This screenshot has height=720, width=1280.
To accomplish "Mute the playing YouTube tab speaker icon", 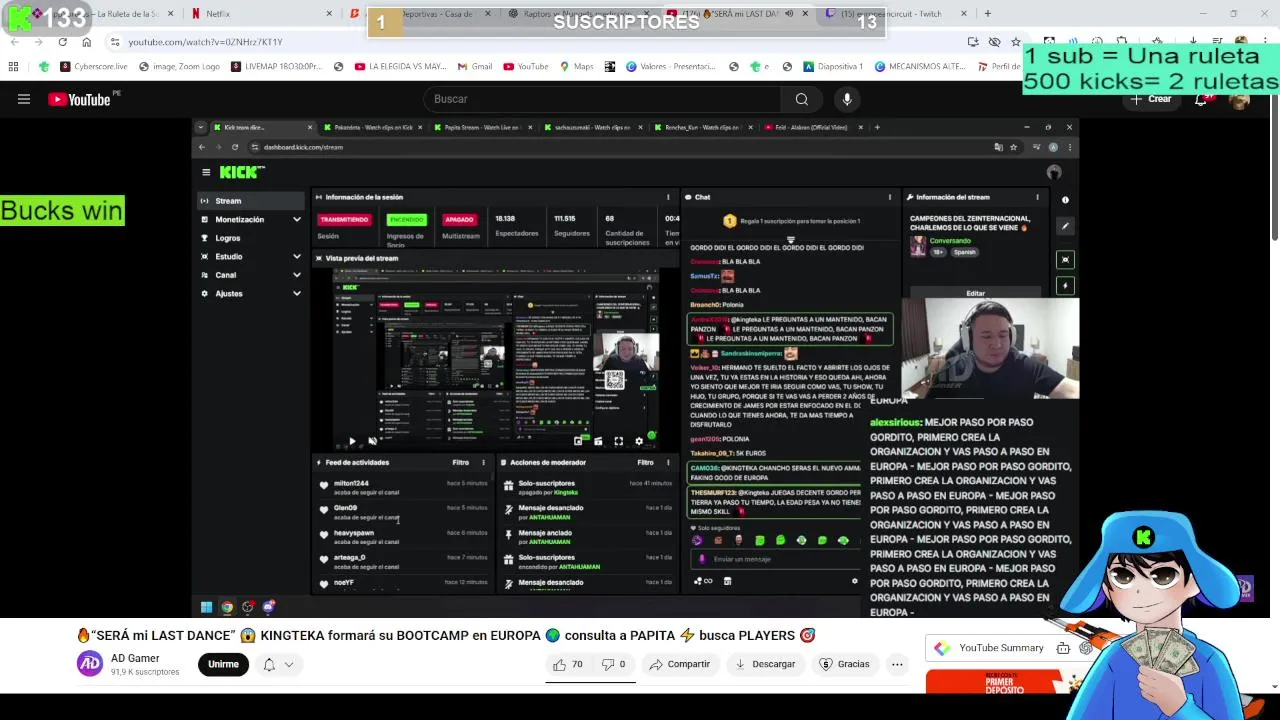I will (x=789, y=14).
